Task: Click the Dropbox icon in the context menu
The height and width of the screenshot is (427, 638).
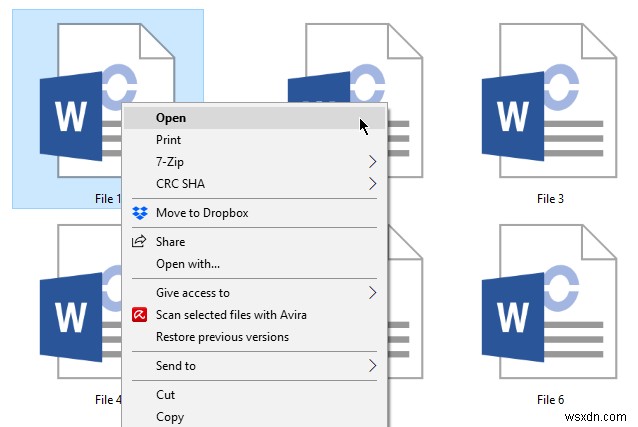Action: click(140, 213)
